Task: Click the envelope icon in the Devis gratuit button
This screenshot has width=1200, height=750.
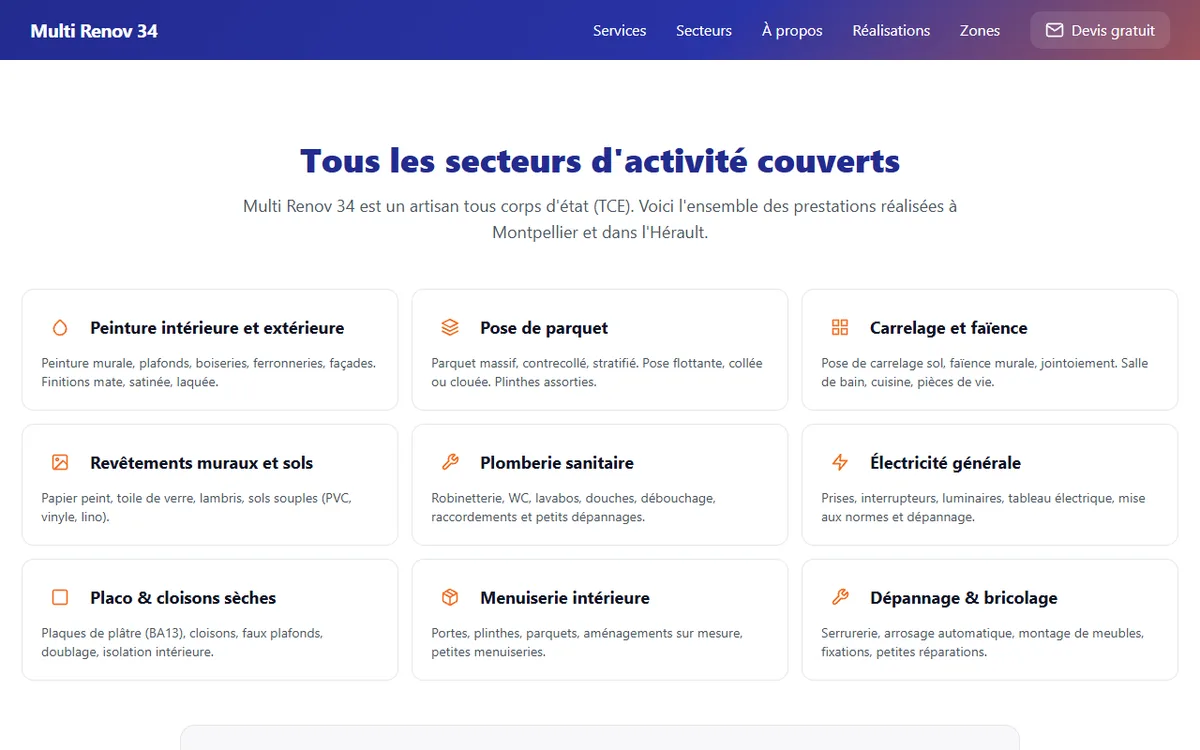Action: [1054, 30]
